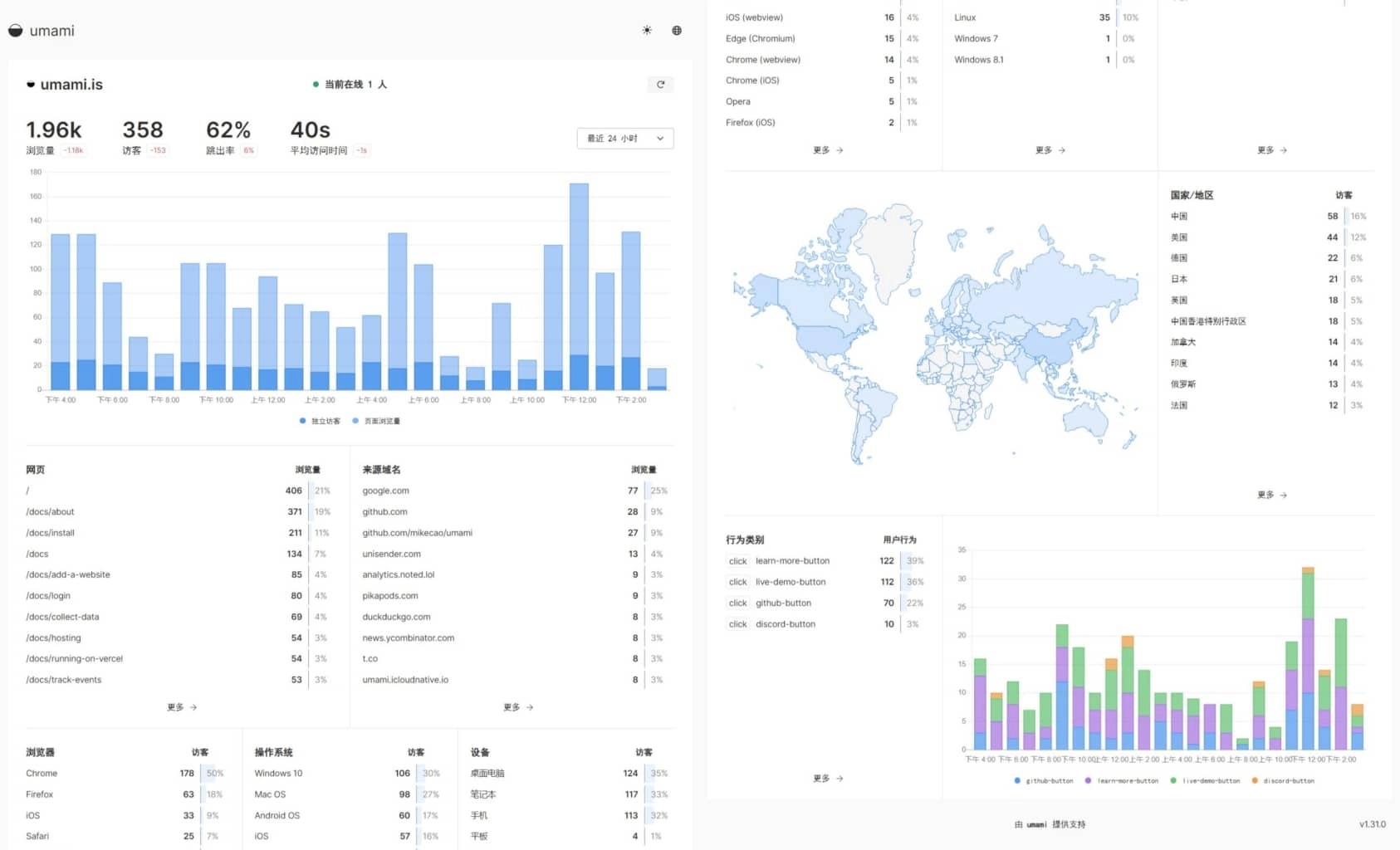The image size is (1400, 850).
Task: Click 更多 under 网页 table
Action: (x=182, y=707)
